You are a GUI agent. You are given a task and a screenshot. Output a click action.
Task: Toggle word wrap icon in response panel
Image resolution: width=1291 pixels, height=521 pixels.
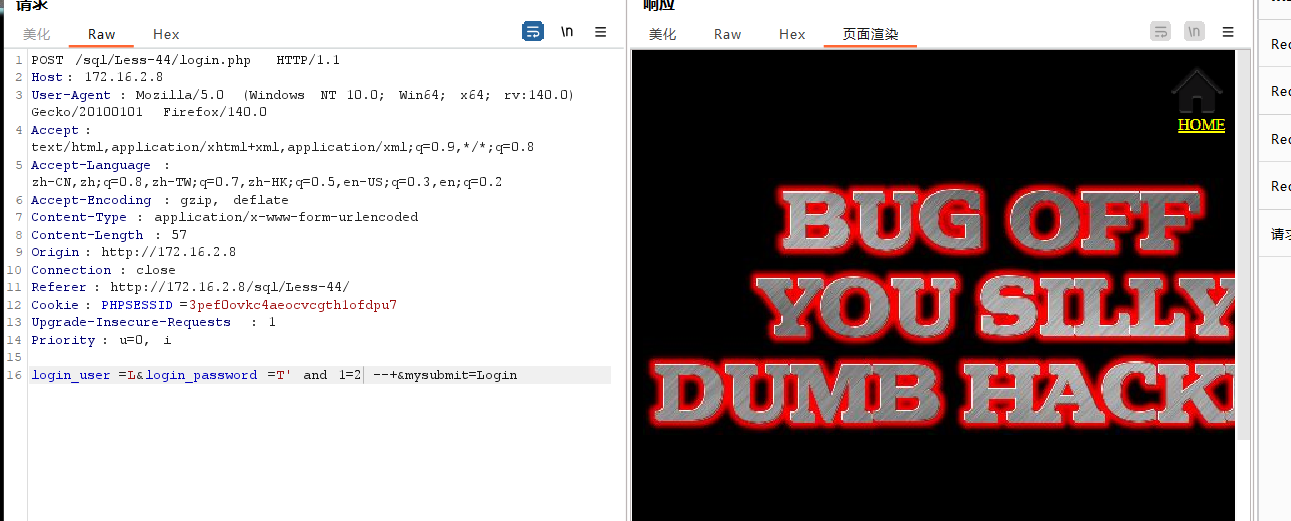click(x=1160, y=31)
